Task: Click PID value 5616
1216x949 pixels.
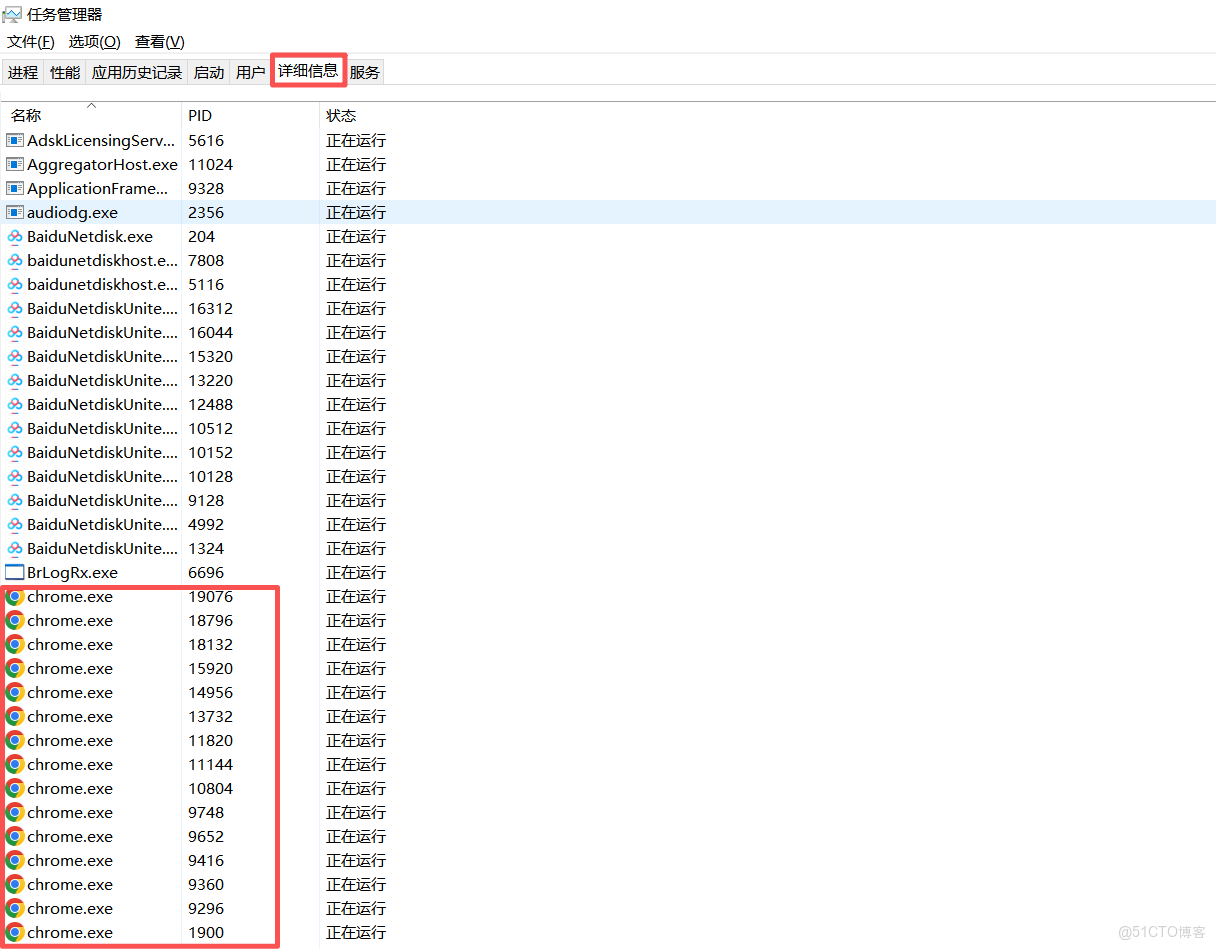Action: [206, 140]
